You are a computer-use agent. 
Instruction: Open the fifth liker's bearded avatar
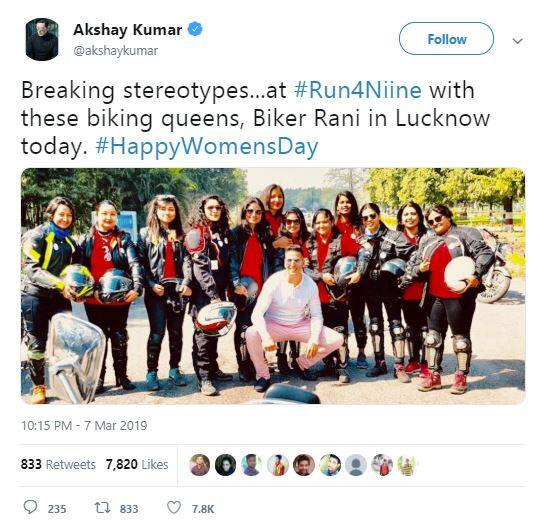coord(304,465)
